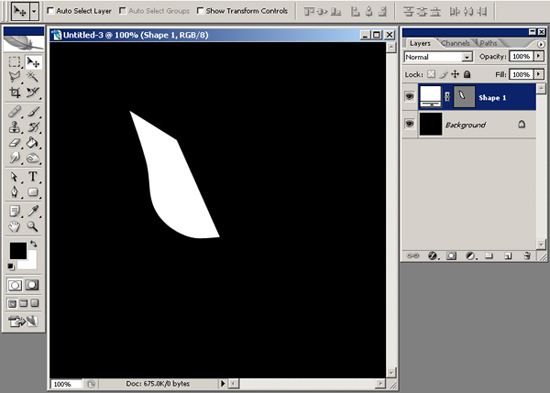Activate the Type tool
The width and height of the screenshot is (550, 393).
click(x=33, y=176)
